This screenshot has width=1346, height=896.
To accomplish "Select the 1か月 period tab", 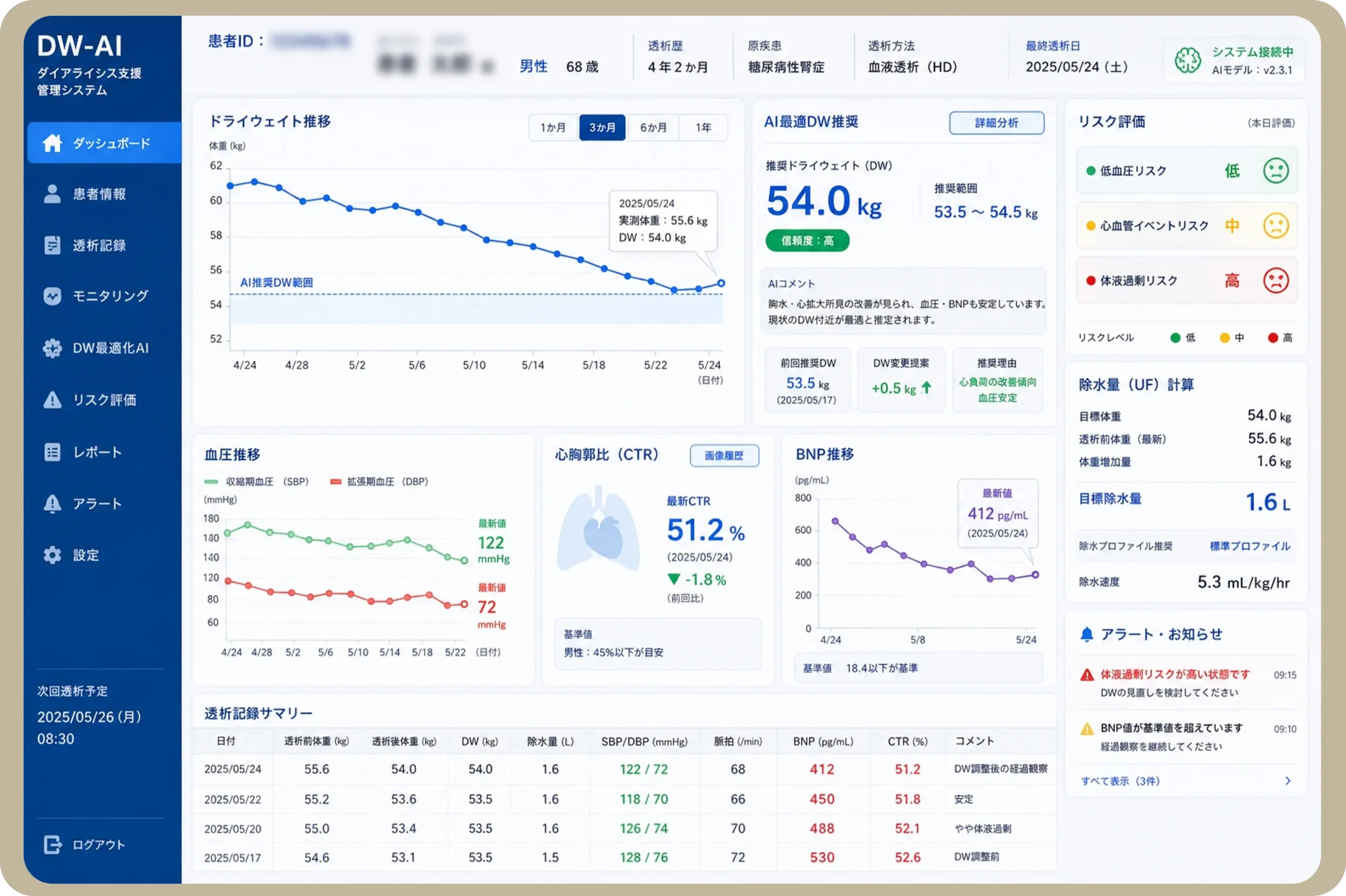I will pyautogui.click(x=553, y=127).
